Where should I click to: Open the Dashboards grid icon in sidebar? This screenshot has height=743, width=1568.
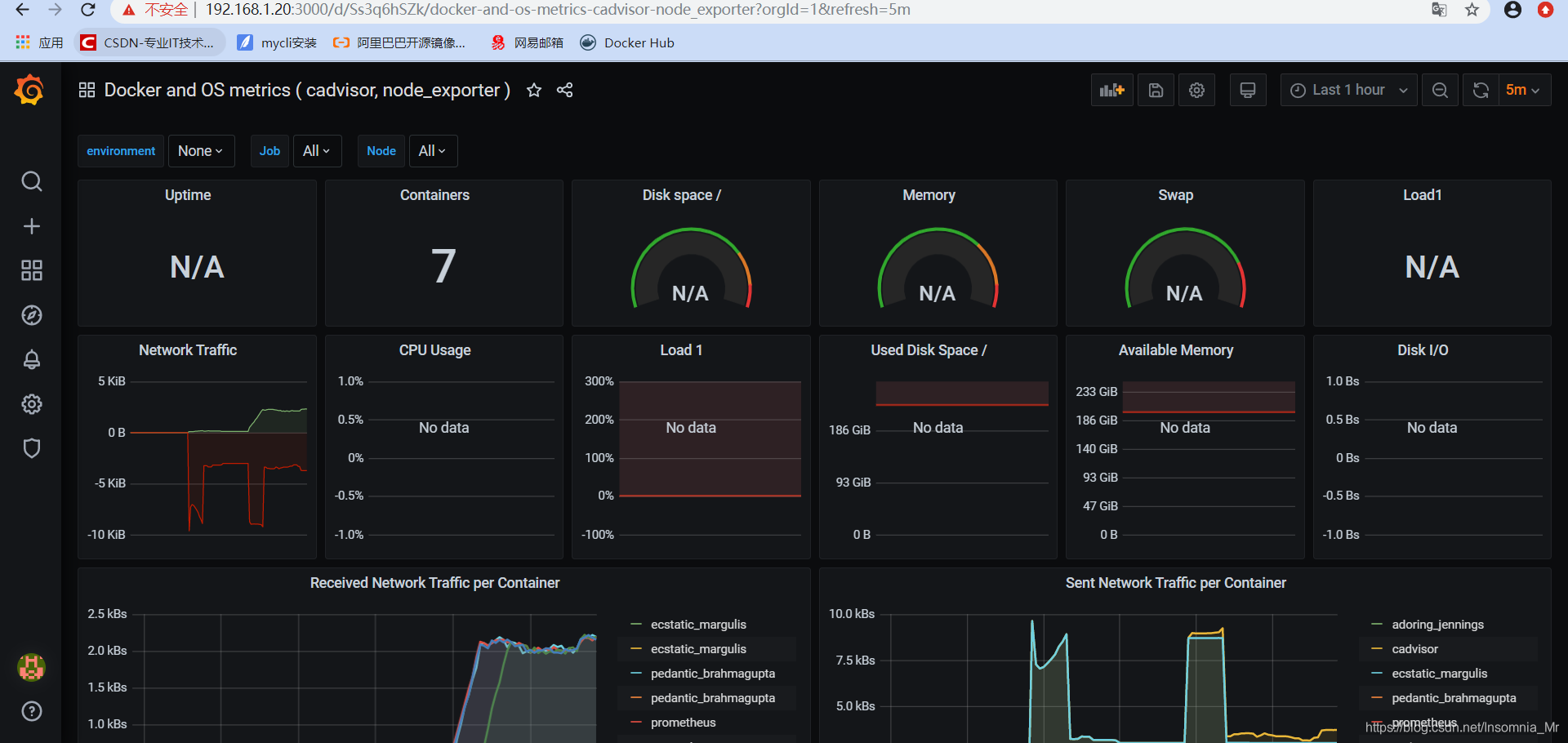31,270
